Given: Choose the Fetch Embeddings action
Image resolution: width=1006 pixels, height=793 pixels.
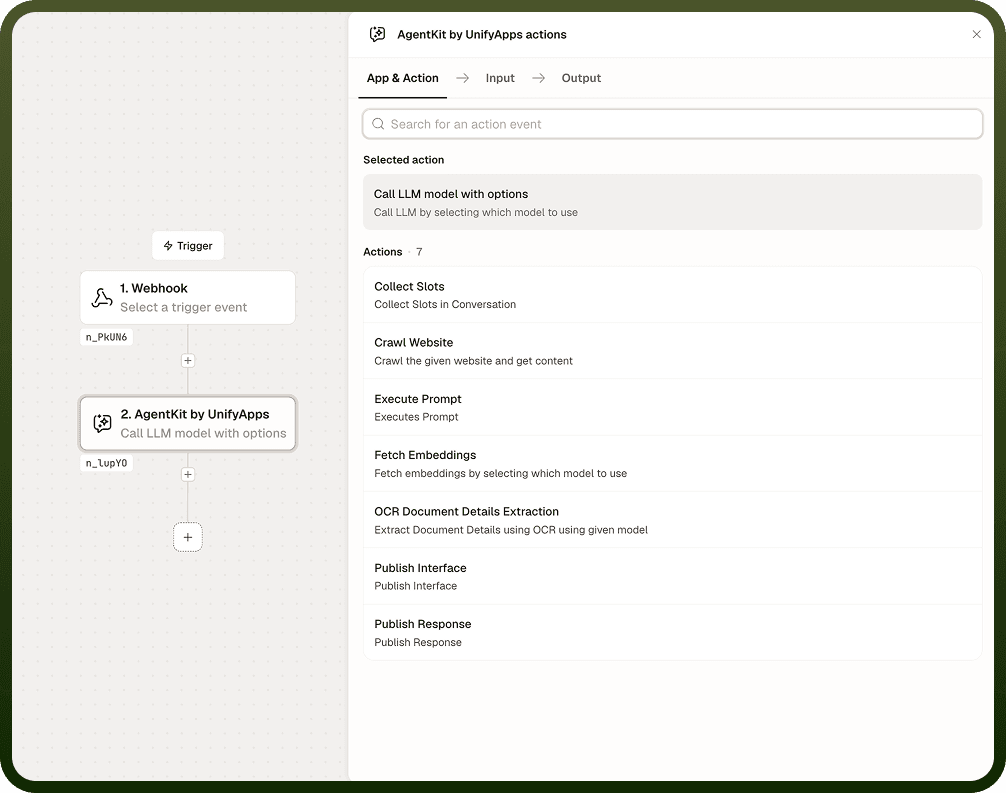Looking at the screenshot, I should click(x=672, y=464).
